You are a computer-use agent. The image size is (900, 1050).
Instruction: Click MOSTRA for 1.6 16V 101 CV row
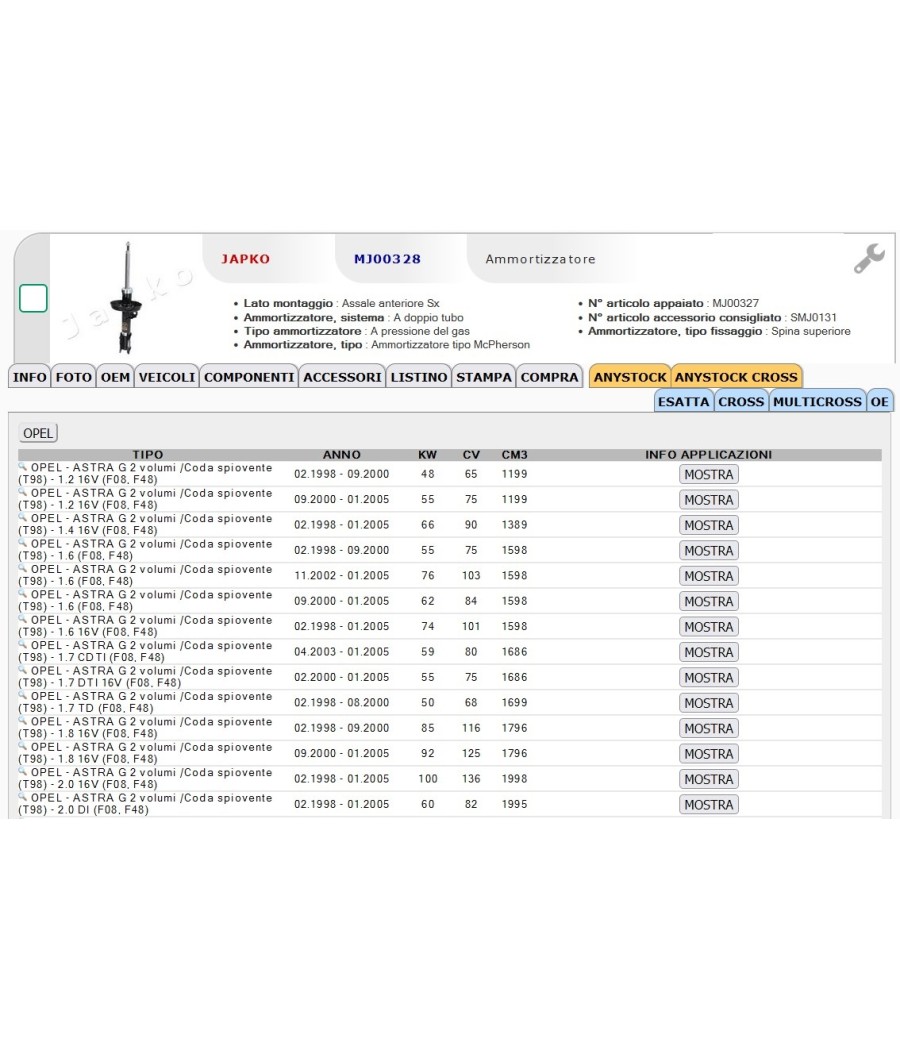point(708,627)
